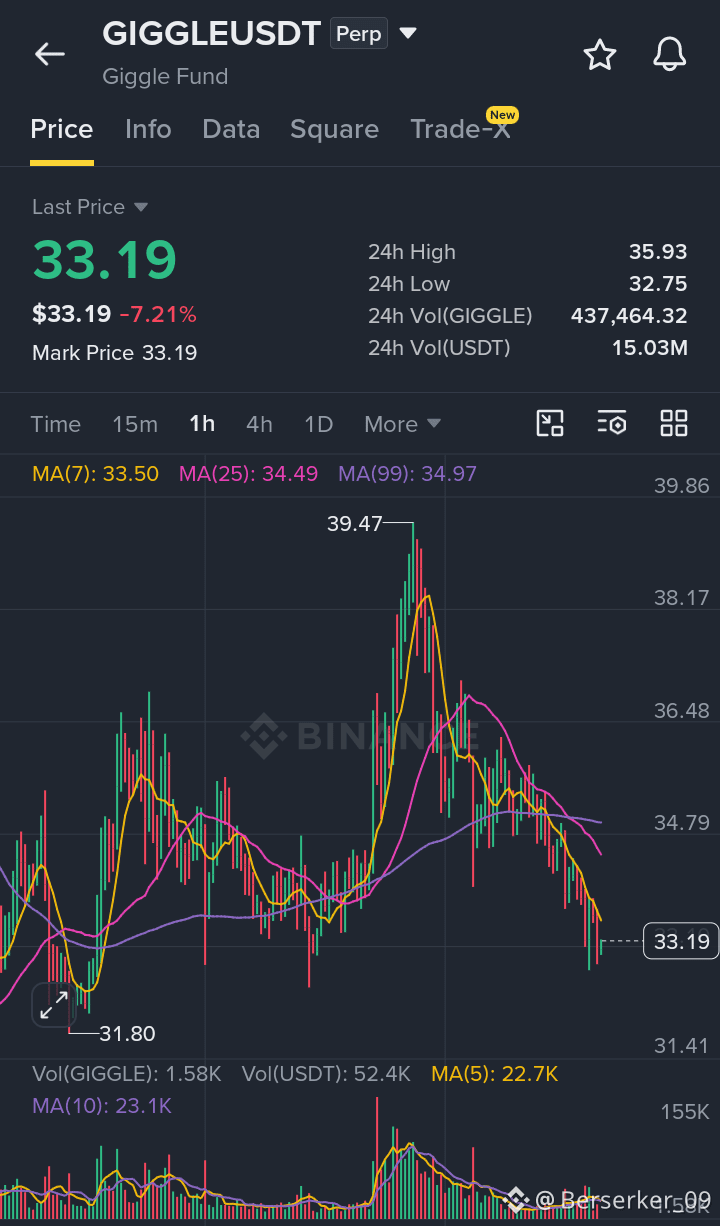
Task: Open the More timeframes dropdown
Action: pos(402,424)
